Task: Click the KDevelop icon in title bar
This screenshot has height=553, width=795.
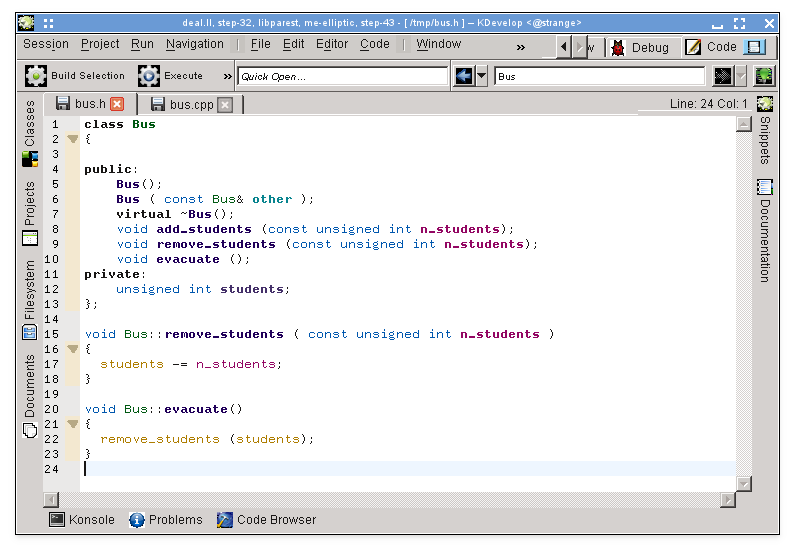Action: click(26, 23)
